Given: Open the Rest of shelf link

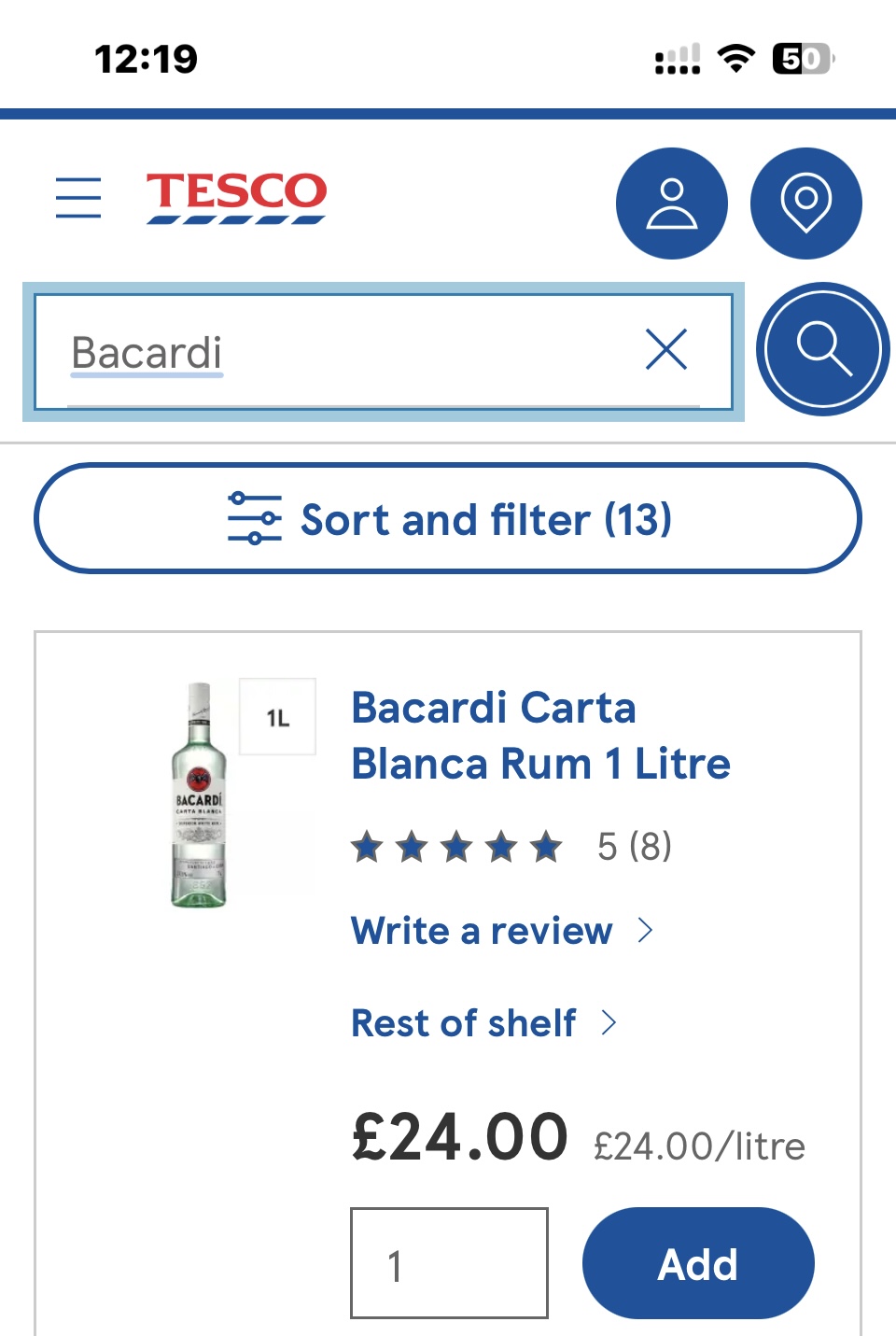Looking at the screenshot, I should [x=463, y=1023].
